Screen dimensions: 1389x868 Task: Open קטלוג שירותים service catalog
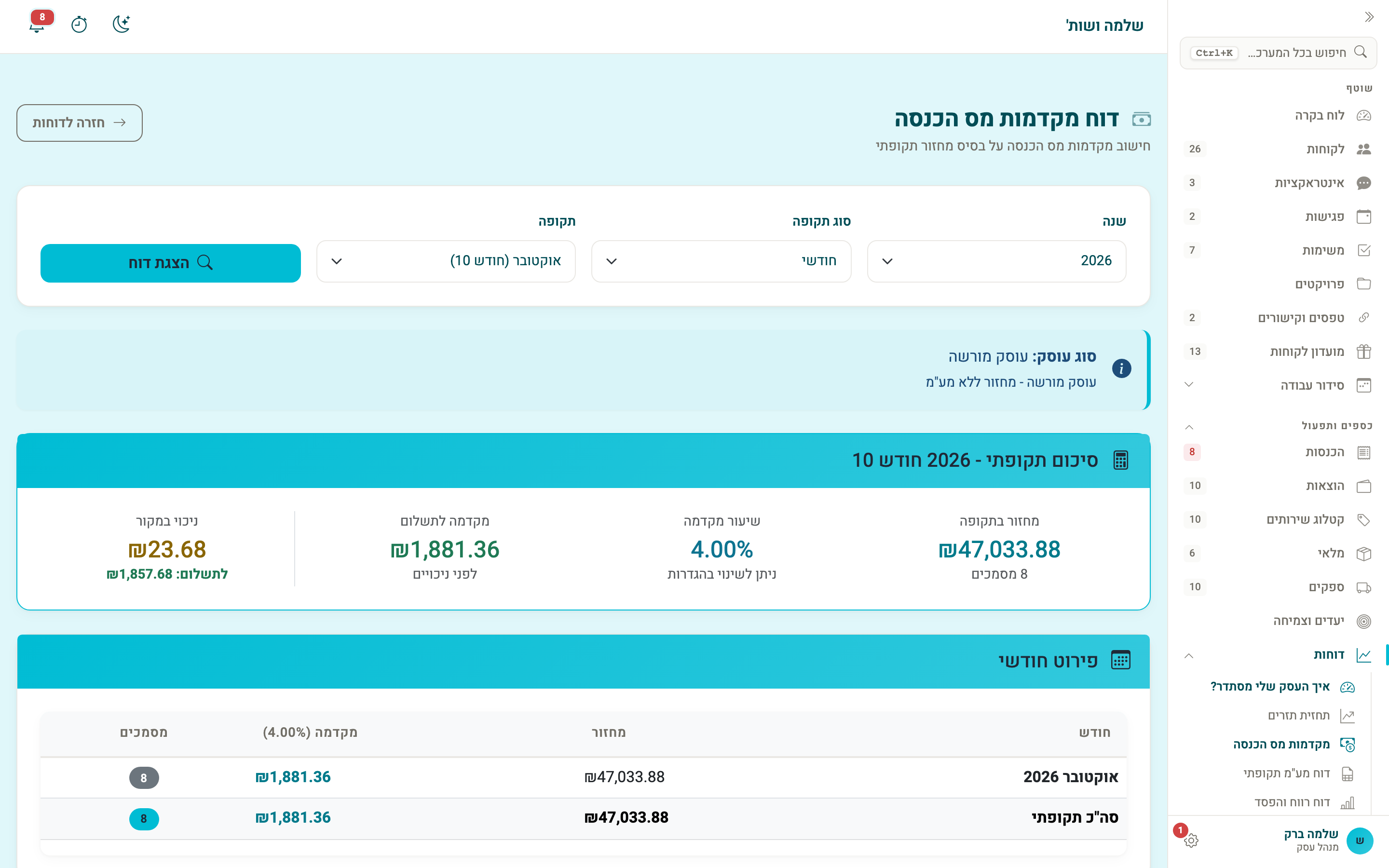click(x=1278, y=519)
